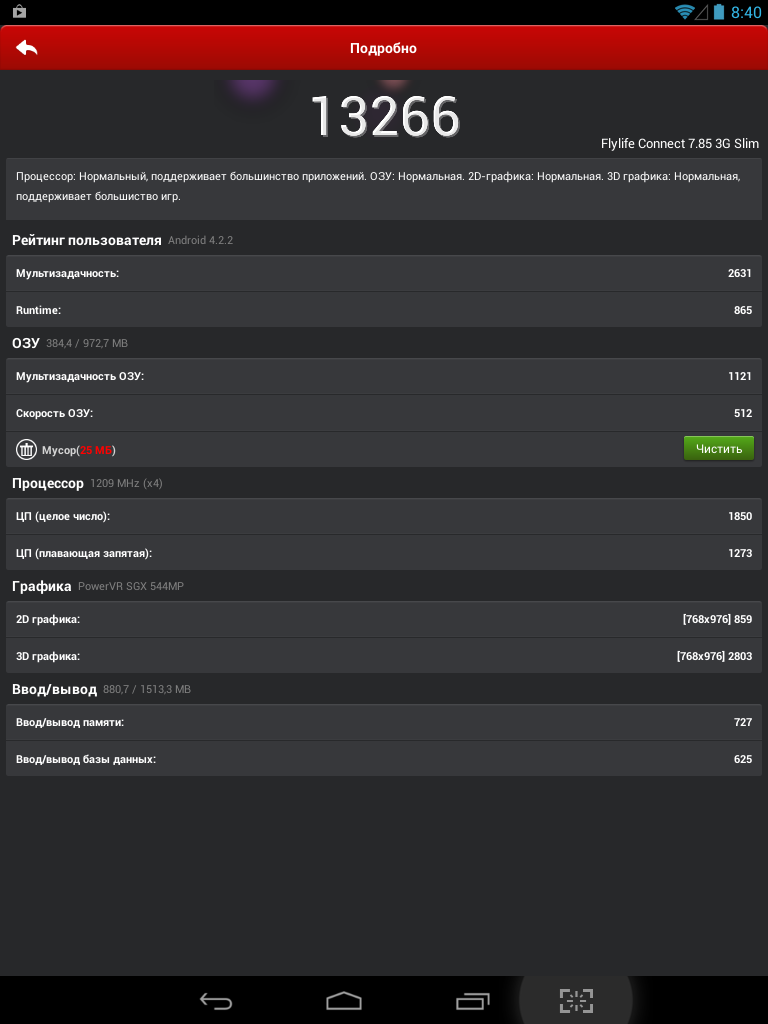Tap the Wi-Fi status icon
The width and height of the screenshot is (768, 1024).
pos(684,11)
